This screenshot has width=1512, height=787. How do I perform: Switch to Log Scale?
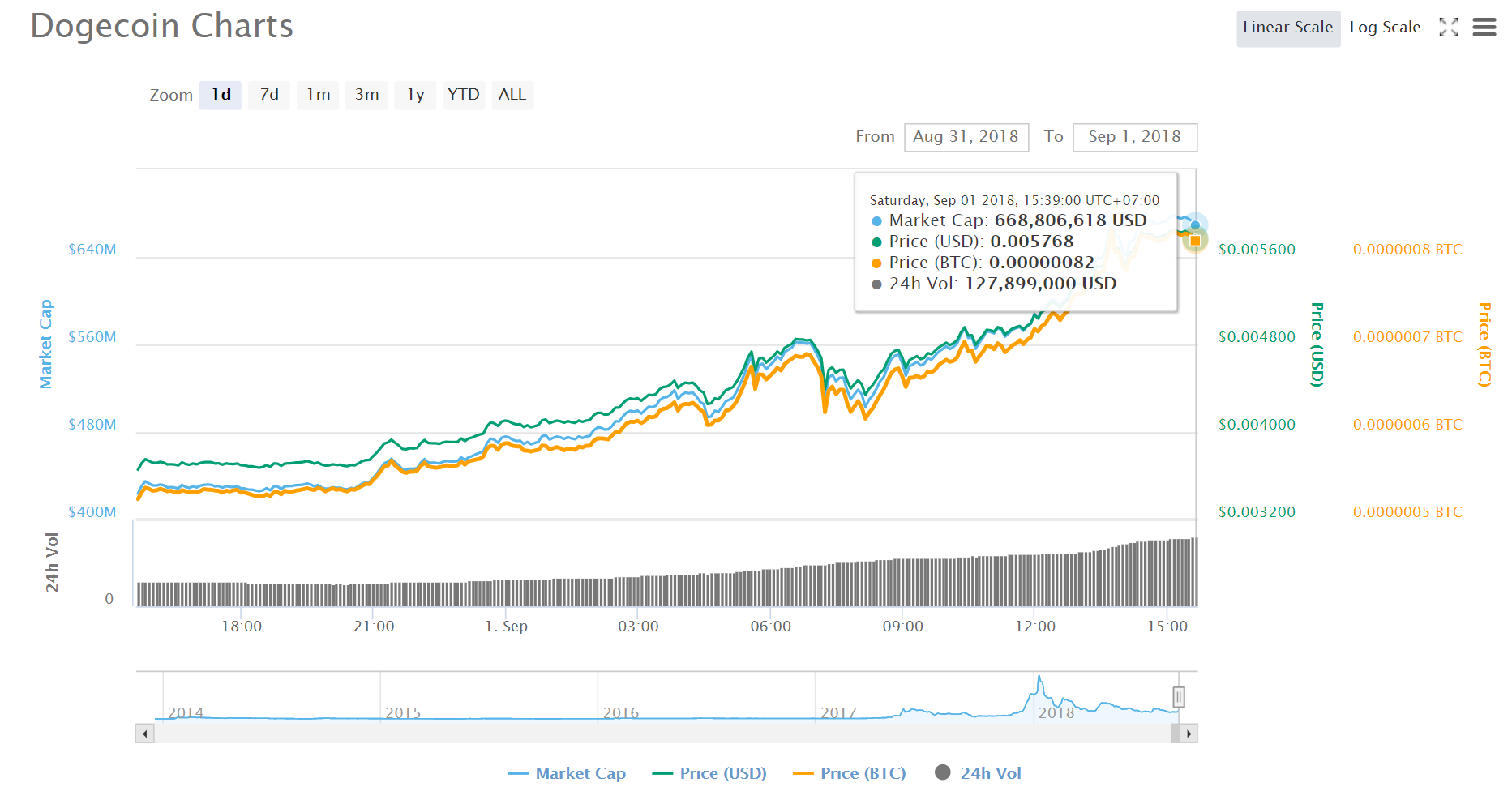pos(1385,28)
